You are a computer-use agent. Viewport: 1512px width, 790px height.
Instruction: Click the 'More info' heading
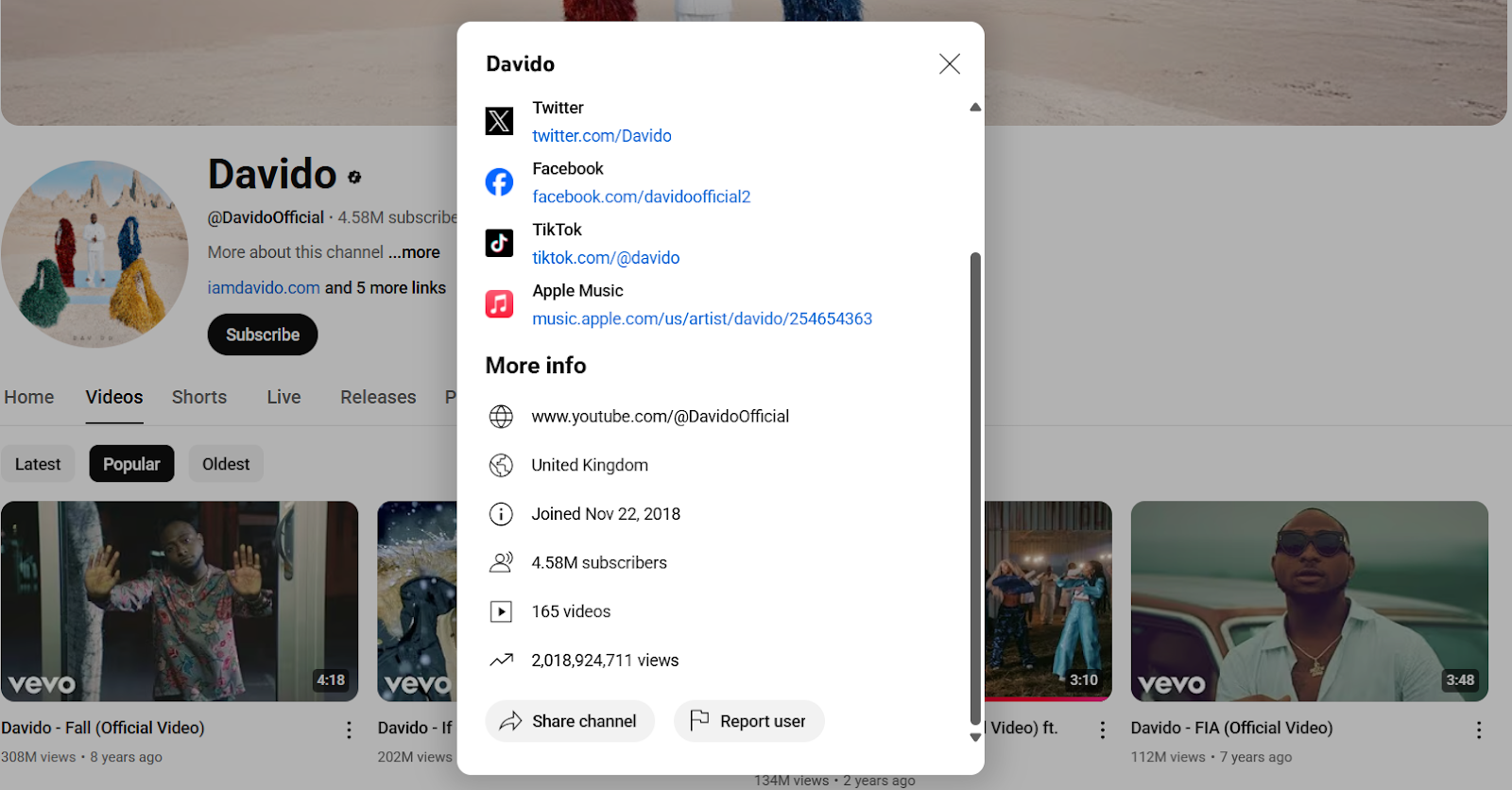536,365
